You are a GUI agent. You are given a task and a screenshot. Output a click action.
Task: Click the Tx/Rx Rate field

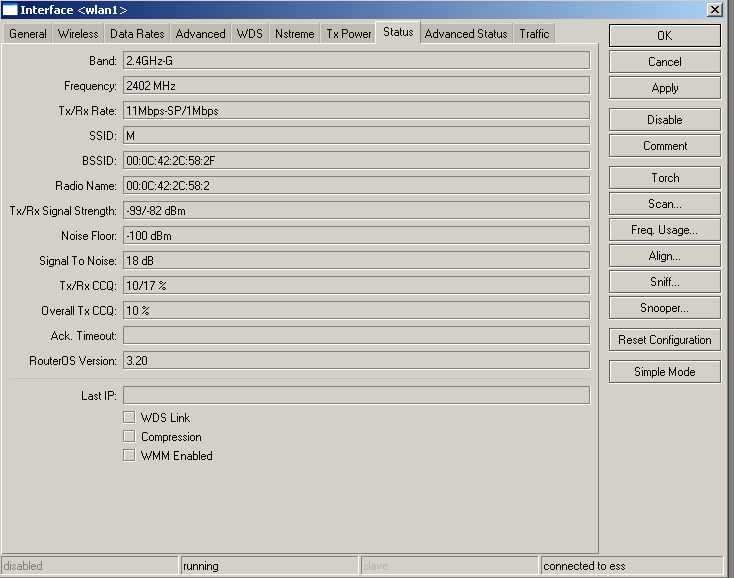(356, 110)
